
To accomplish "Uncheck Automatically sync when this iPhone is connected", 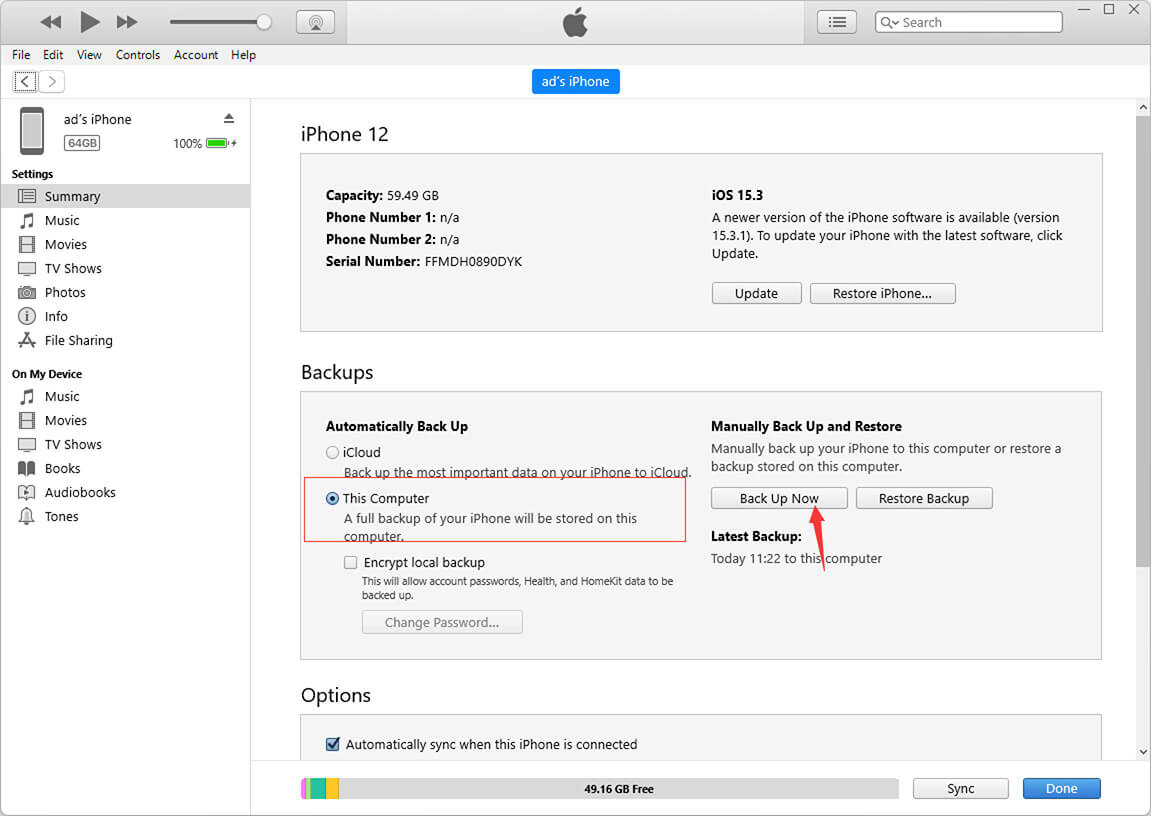I will 333,744.
